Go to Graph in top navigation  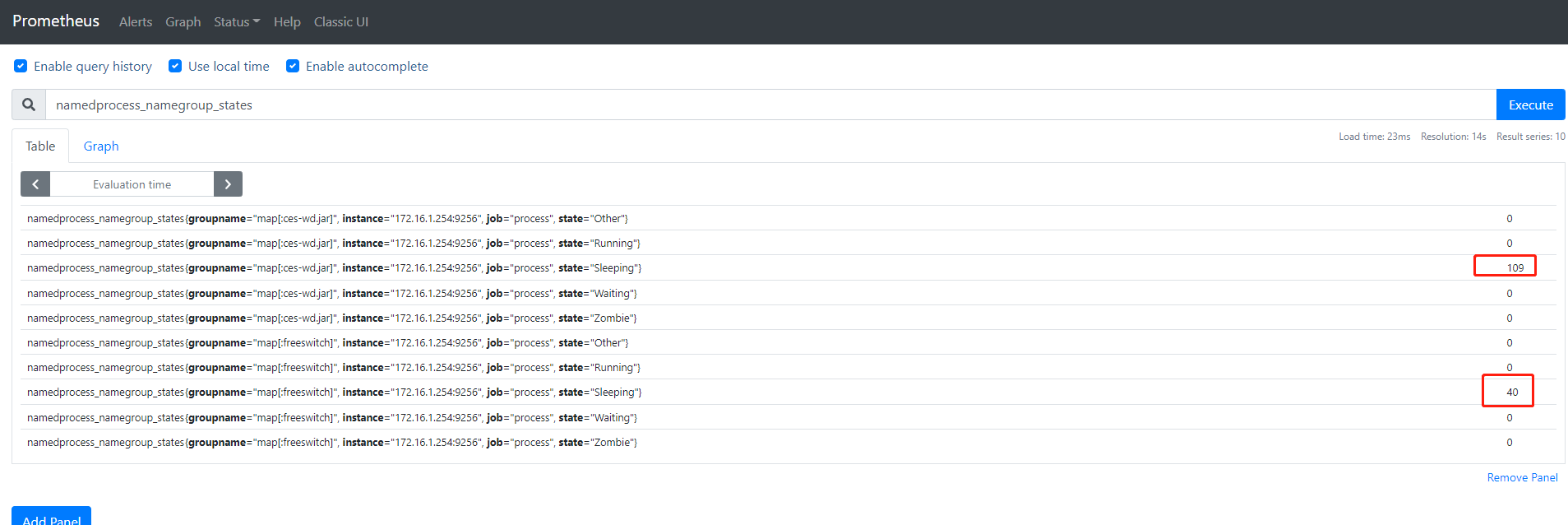point(183,21)
